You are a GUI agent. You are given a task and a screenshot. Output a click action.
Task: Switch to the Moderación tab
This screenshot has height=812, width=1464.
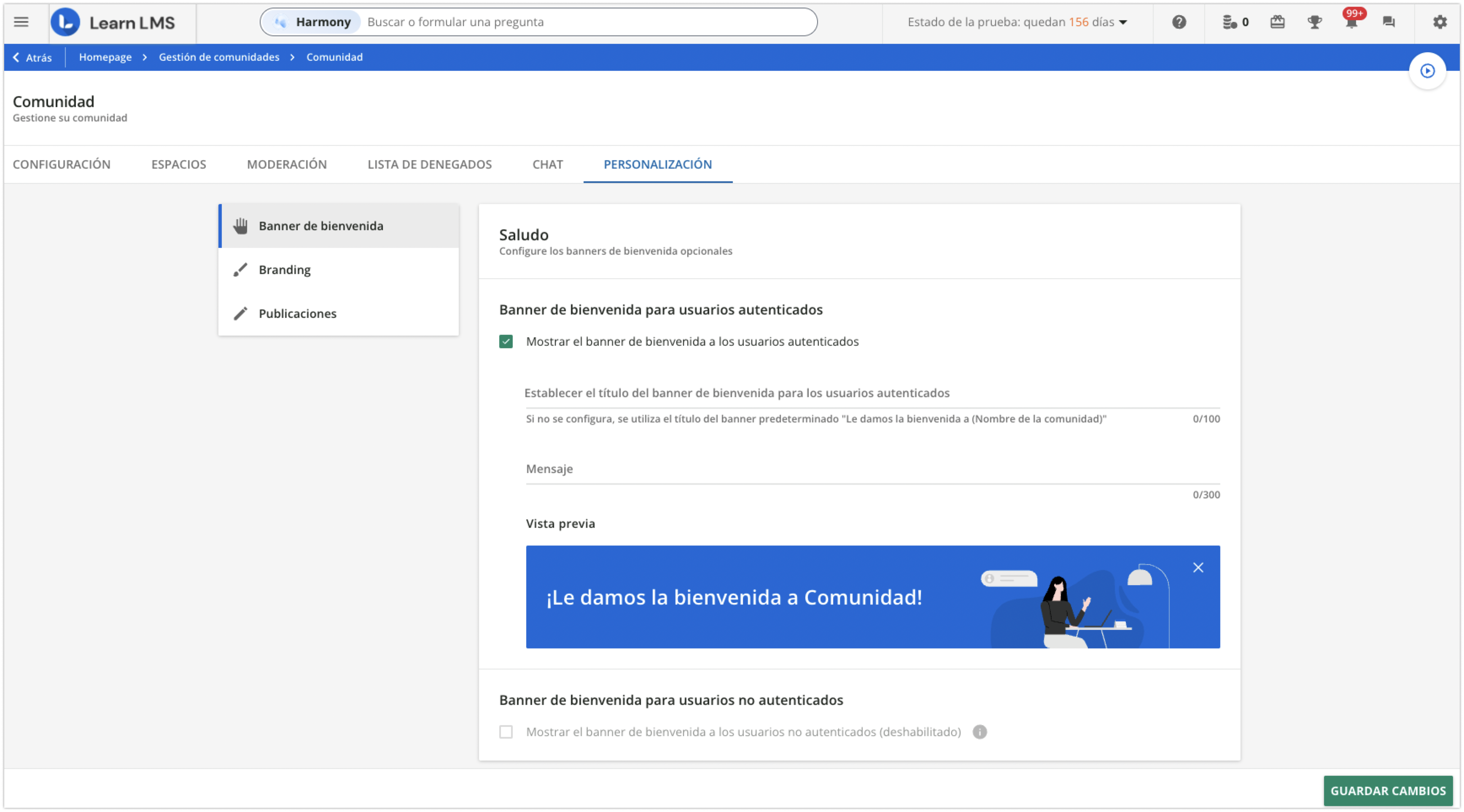pyautogui.click(x=286, y=164)
